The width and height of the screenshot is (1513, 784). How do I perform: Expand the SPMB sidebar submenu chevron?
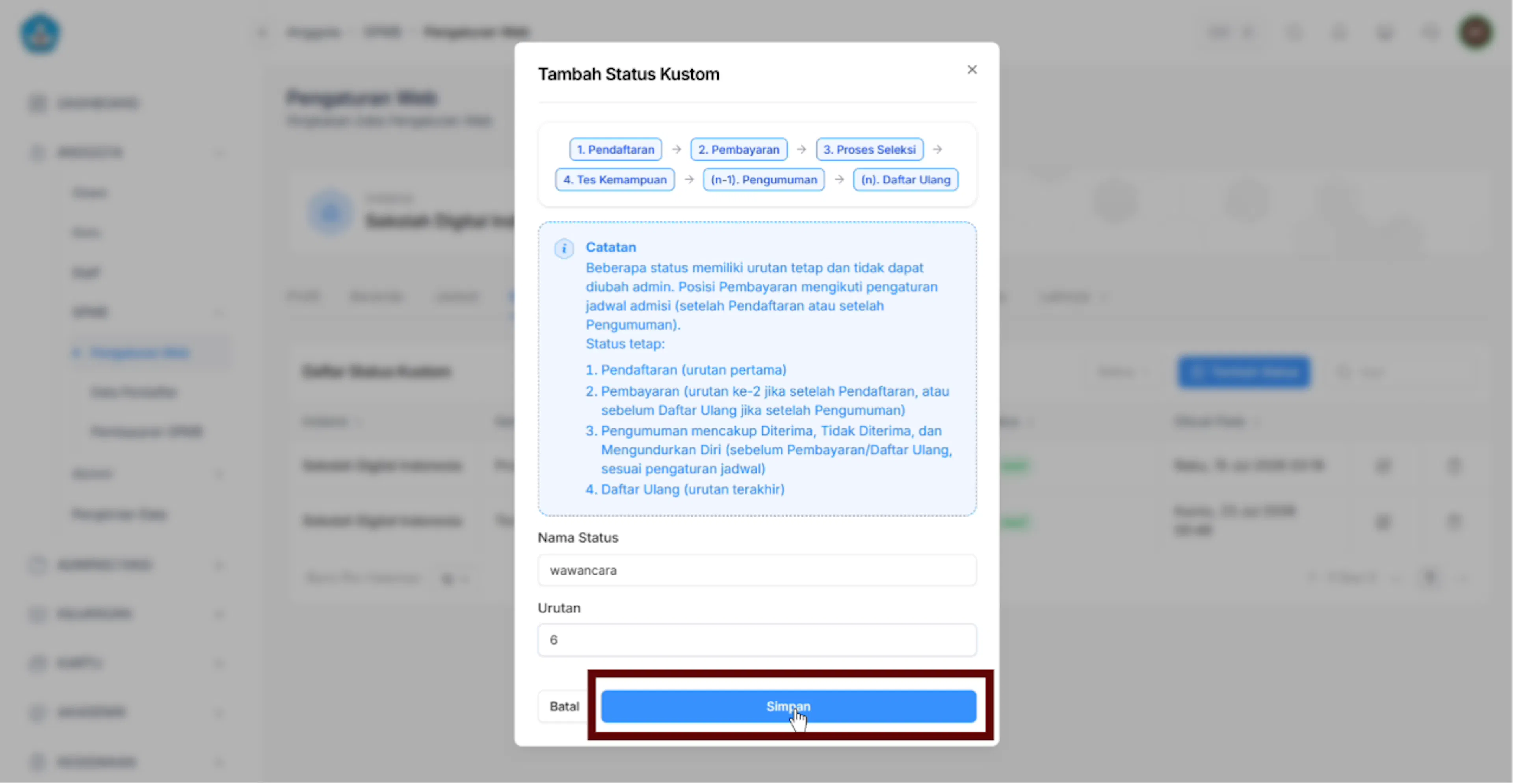pos(219,312)
